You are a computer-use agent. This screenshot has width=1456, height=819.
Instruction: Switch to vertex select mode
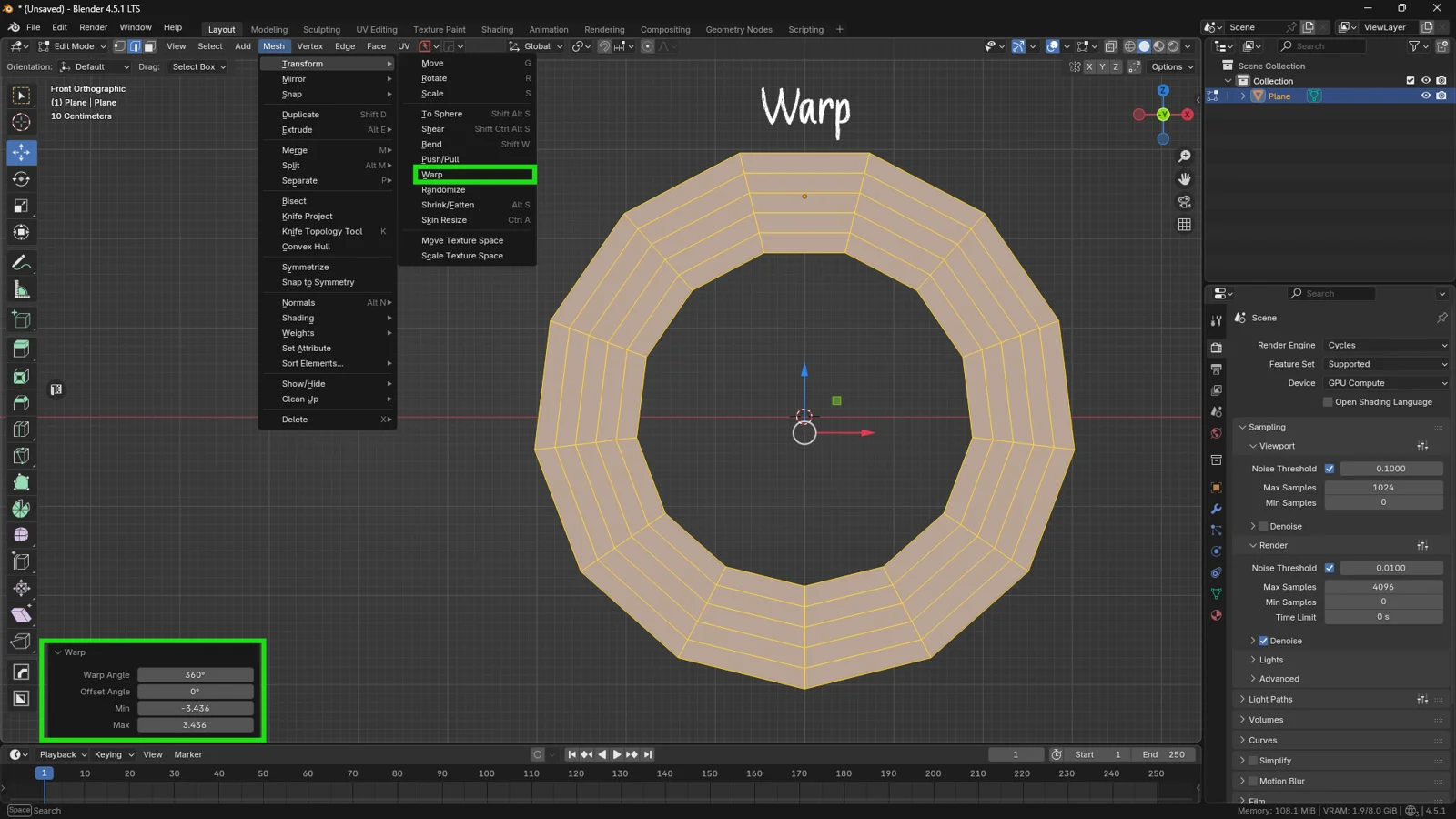119,46
